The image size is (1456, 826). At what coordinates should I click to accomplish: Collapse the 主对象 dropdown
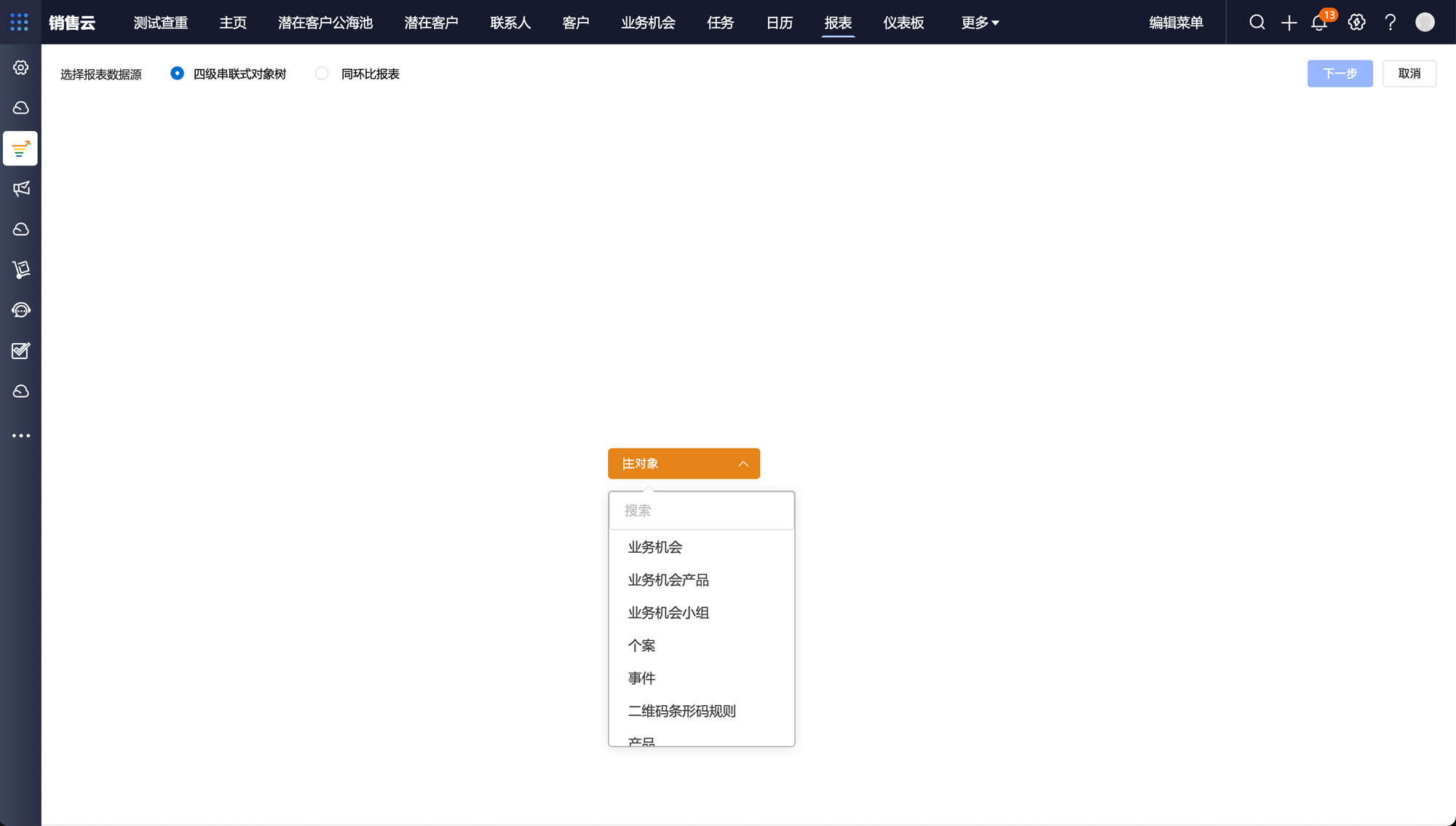point(684,464)
